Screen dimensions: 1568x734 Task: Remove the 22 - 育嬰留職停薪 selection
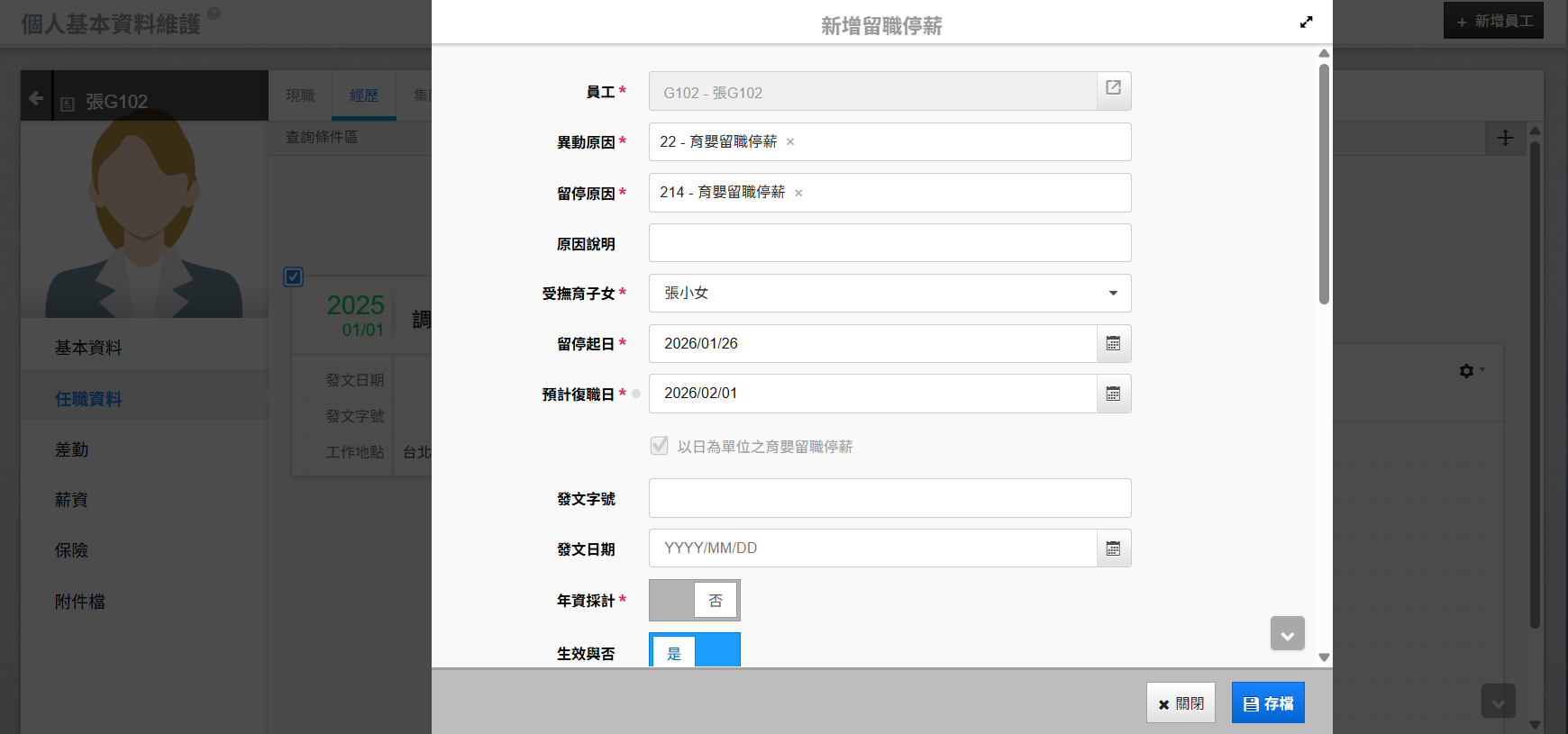click(x=790, y=142)
